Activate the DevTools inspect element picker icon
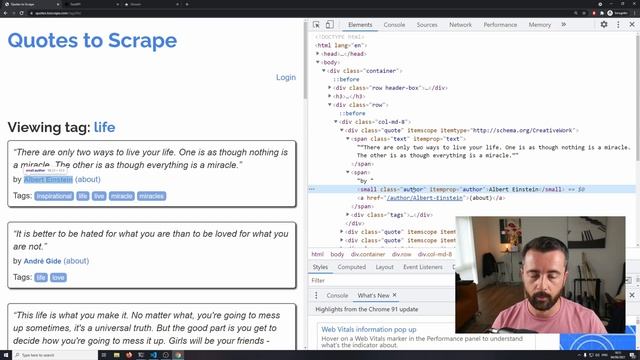 tap(316, 25)
